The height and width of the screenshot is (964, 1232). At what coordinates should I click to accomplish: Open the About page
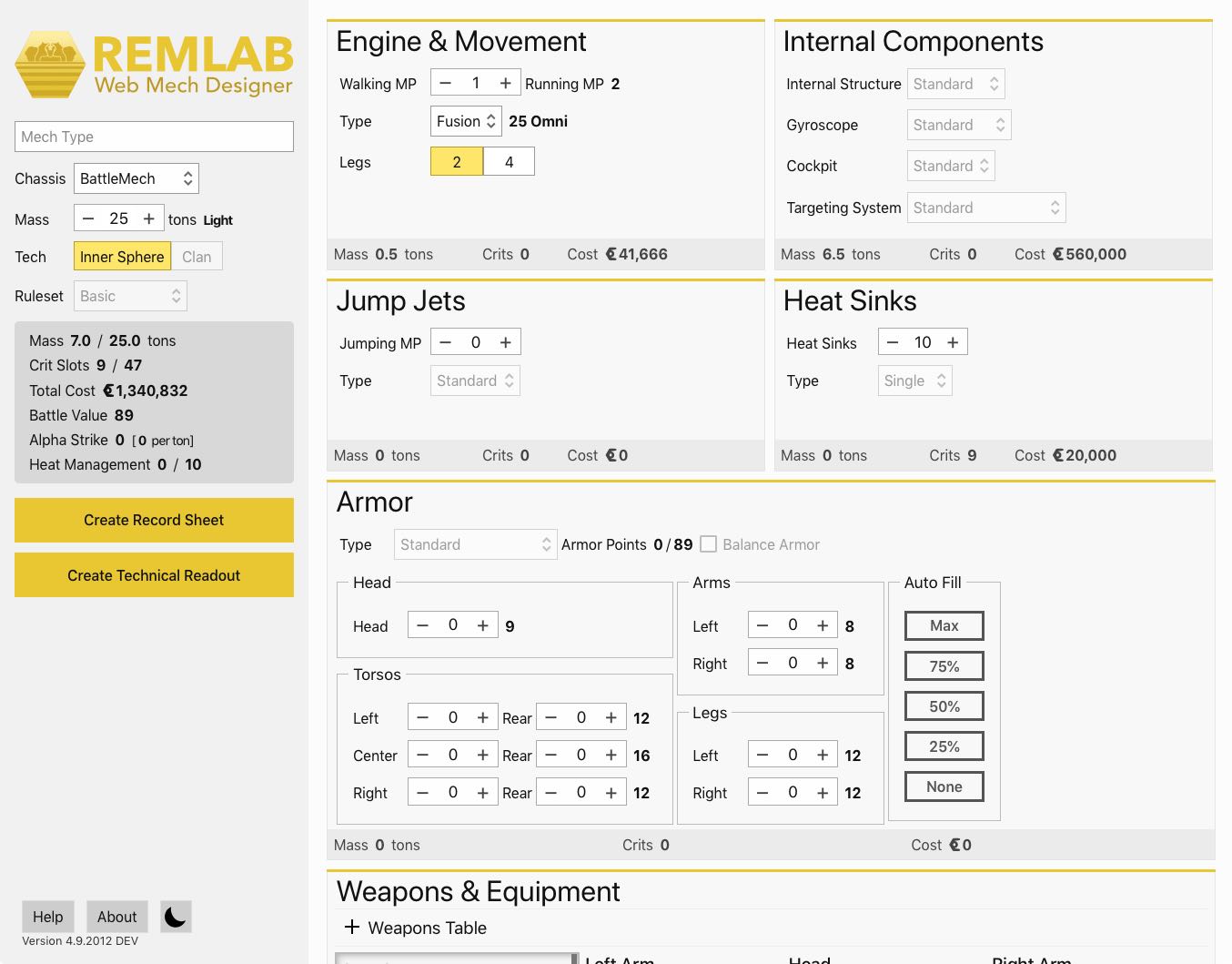click(117, 917)
